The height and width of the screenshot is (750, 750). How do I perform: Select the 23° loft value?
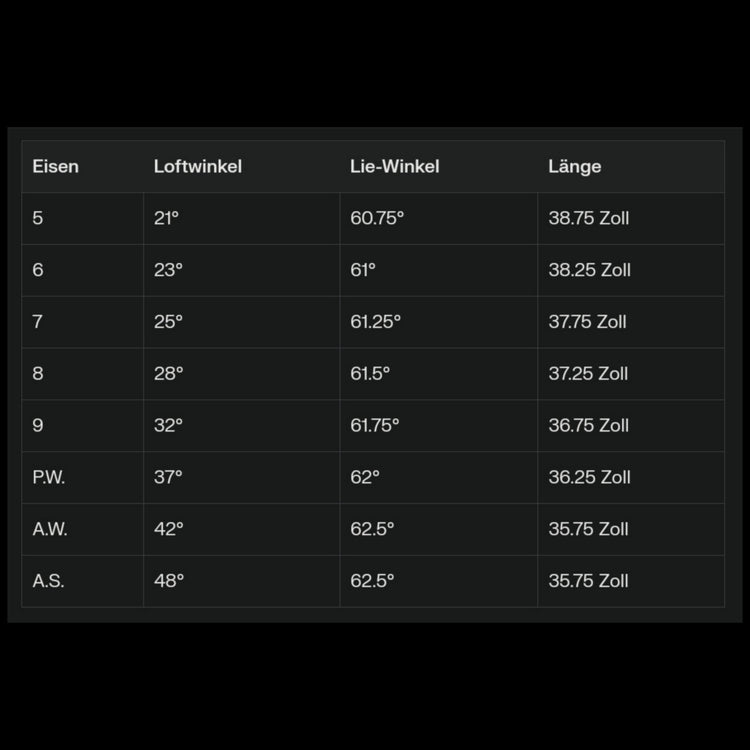[x=168, y=270]
